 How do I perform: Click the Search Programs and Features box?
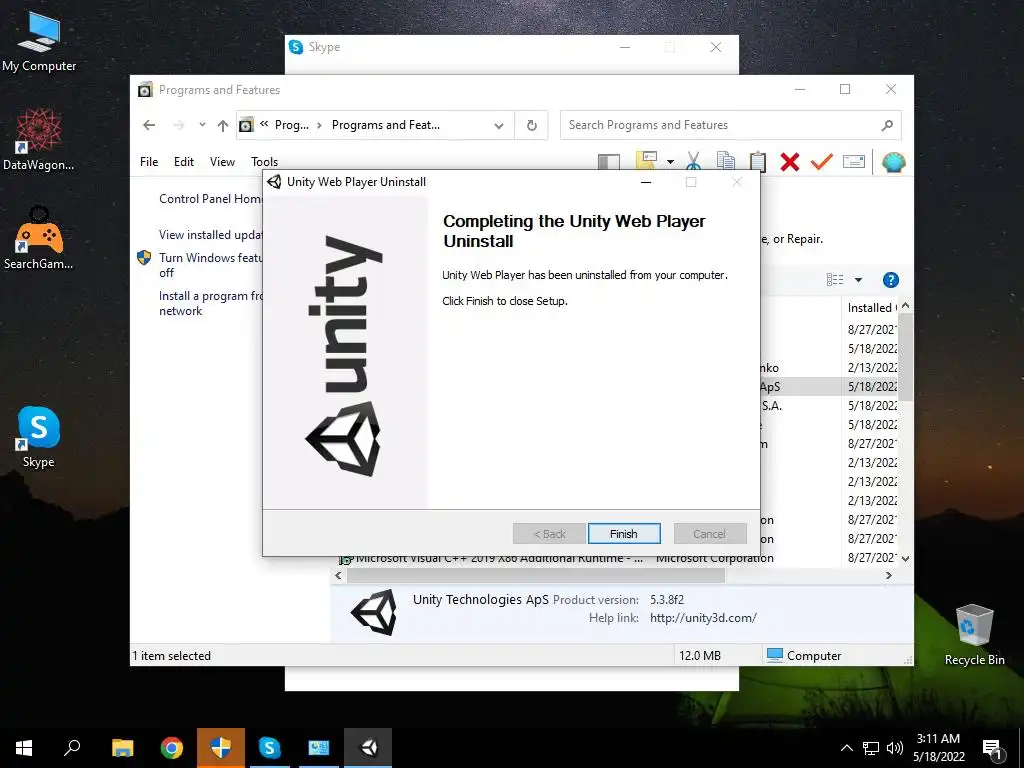[730, 125]
